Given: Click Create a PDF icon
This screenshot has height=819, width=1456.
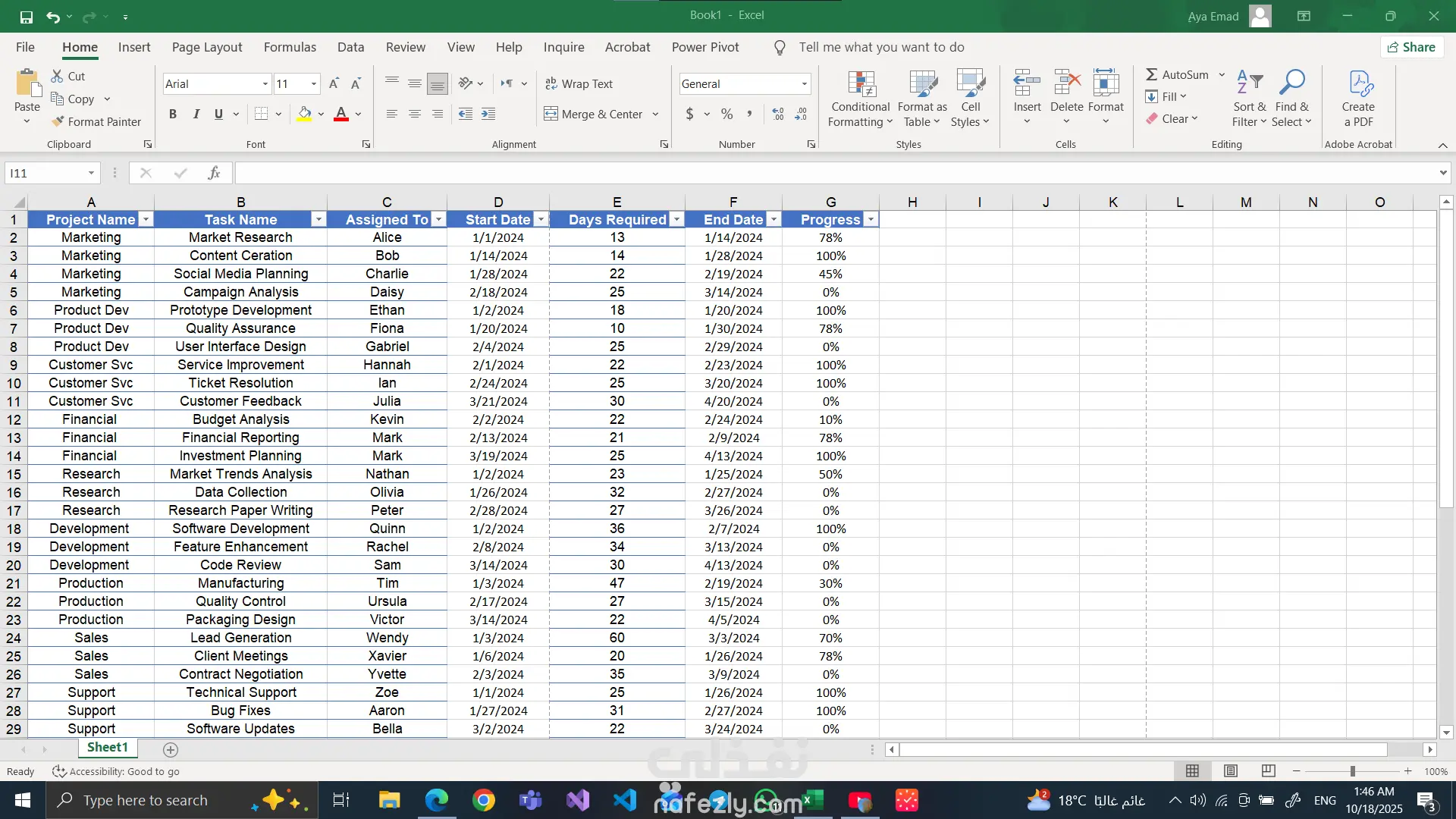Looking at the screenshot, I should click(x=1358, y=85).
